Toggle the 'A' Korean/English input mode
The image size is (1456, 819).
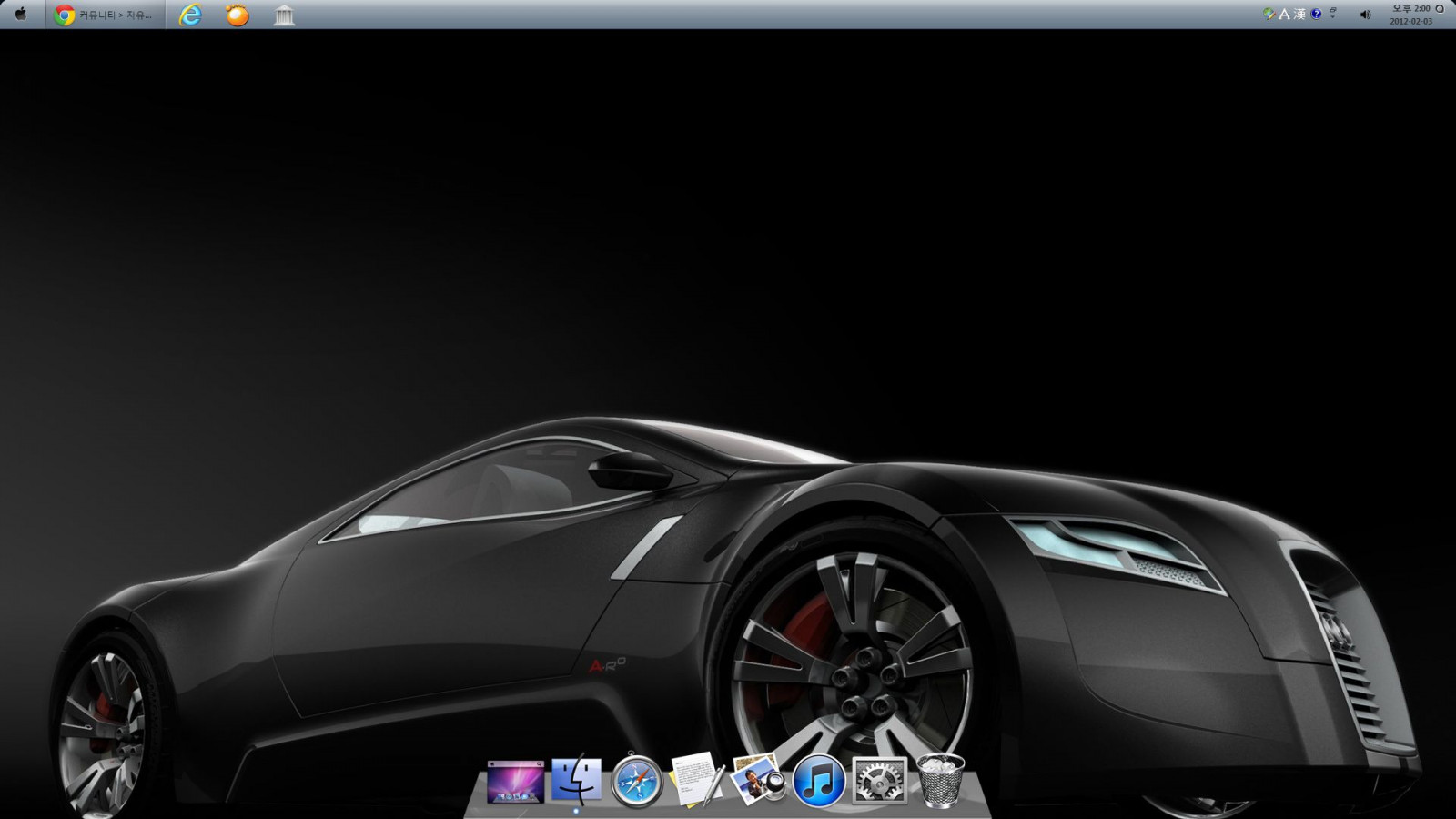[x=1284, y=14]
